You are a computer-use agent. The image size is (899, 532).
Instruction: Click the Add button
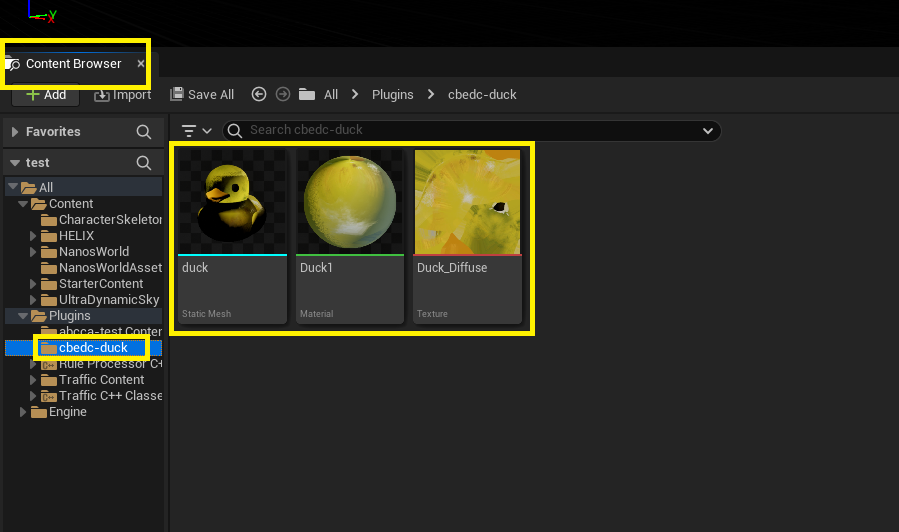(45, 95)
